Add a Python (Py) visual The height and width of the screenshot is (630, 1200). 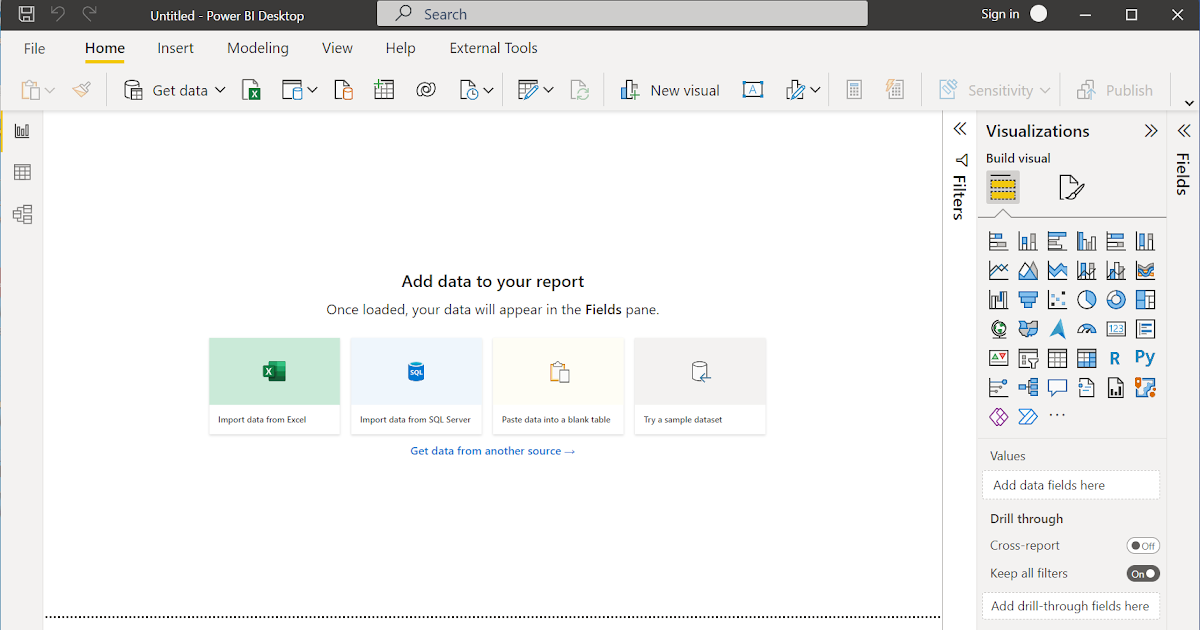point(1145,358)
